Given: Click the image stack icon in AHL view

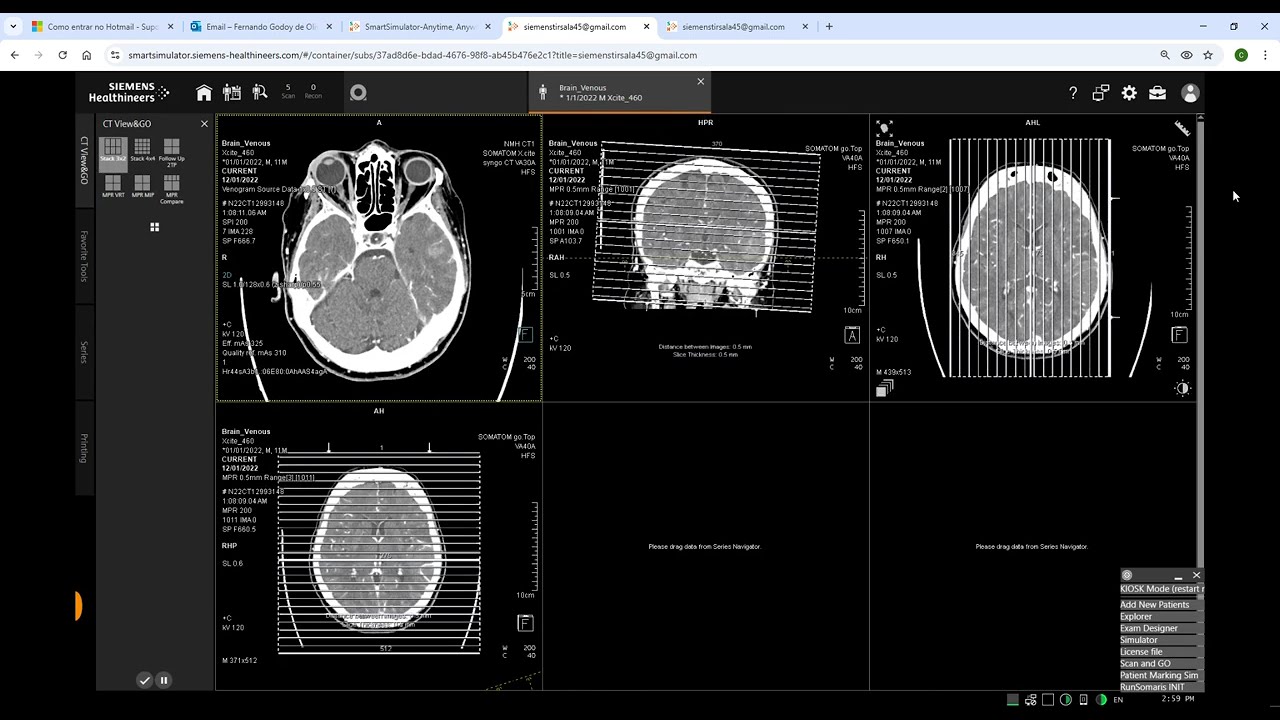Looking at the screenshot, I should [x=883, y=390].
